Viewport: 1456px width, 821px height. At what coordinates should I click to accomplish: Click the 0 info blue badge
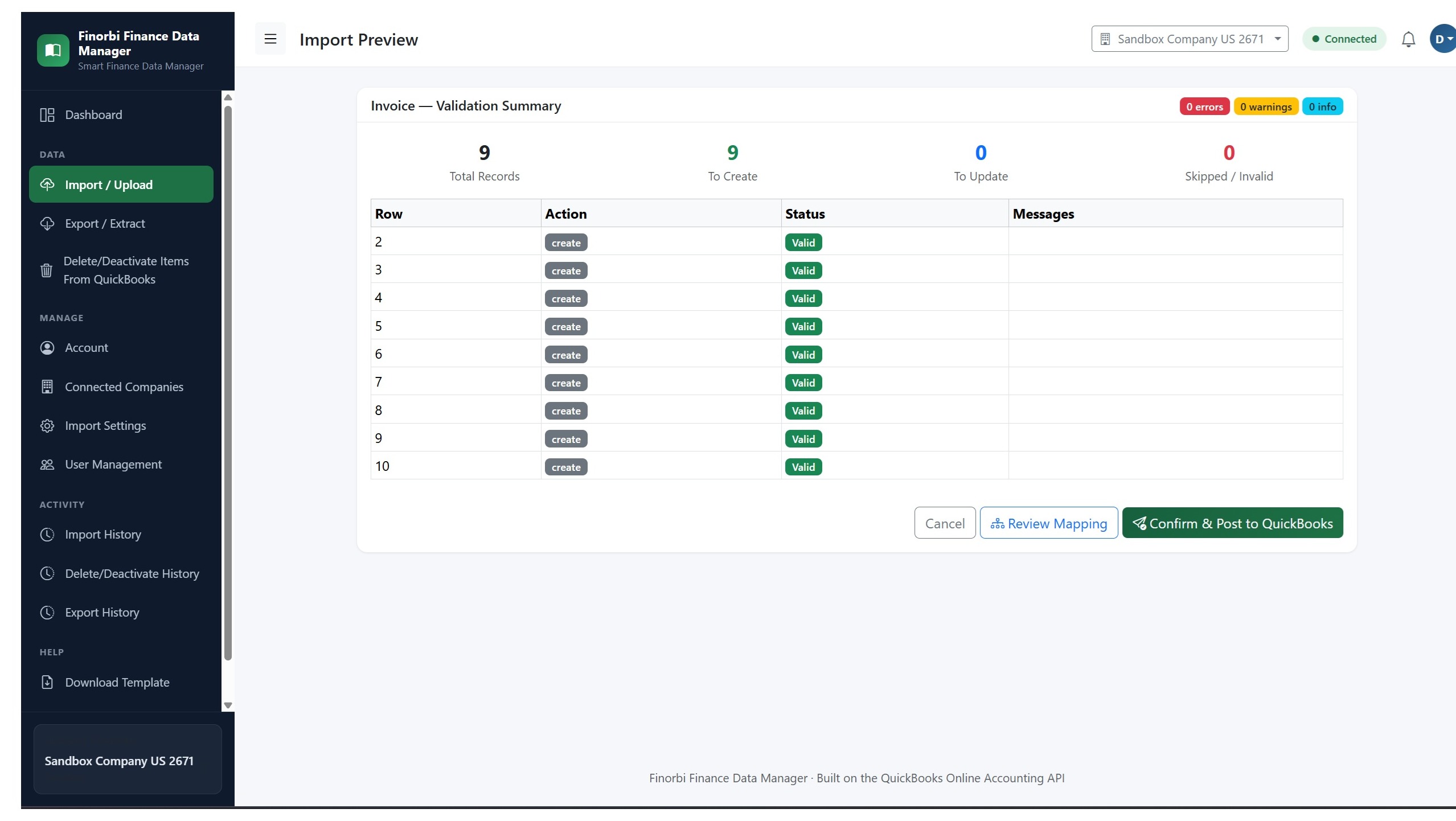coord(1322,106)
